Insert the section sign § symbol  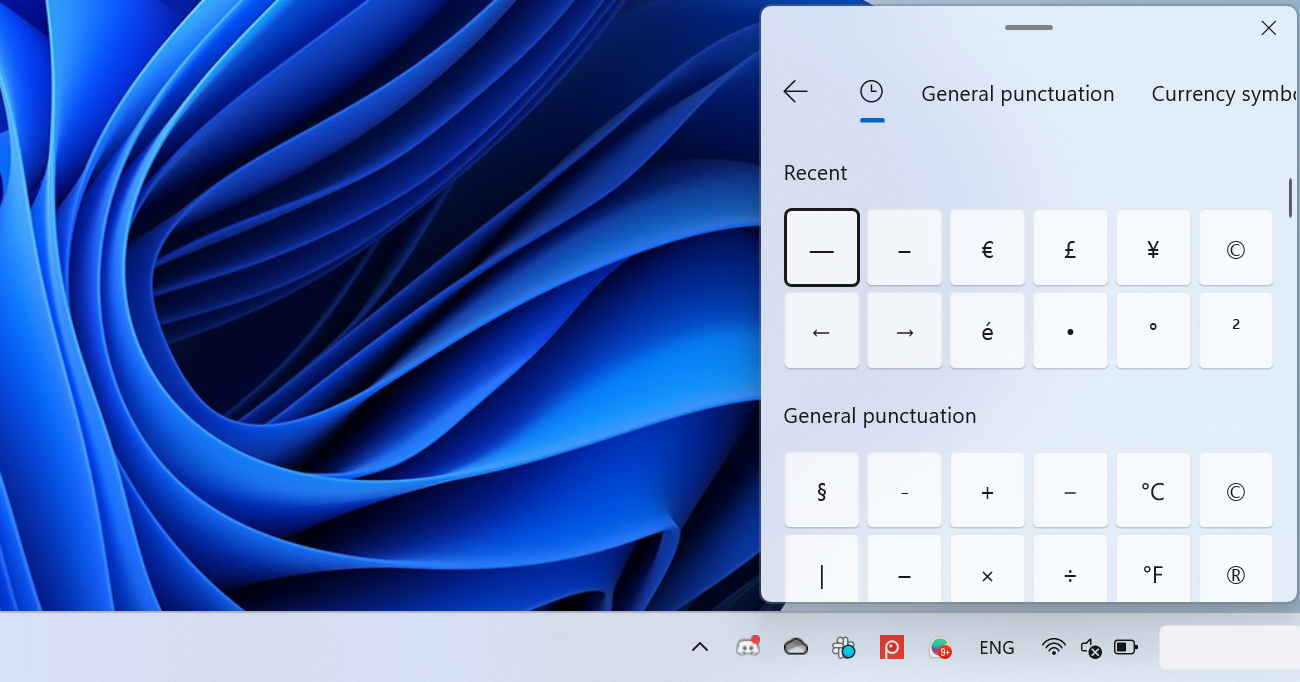(822, 490)
